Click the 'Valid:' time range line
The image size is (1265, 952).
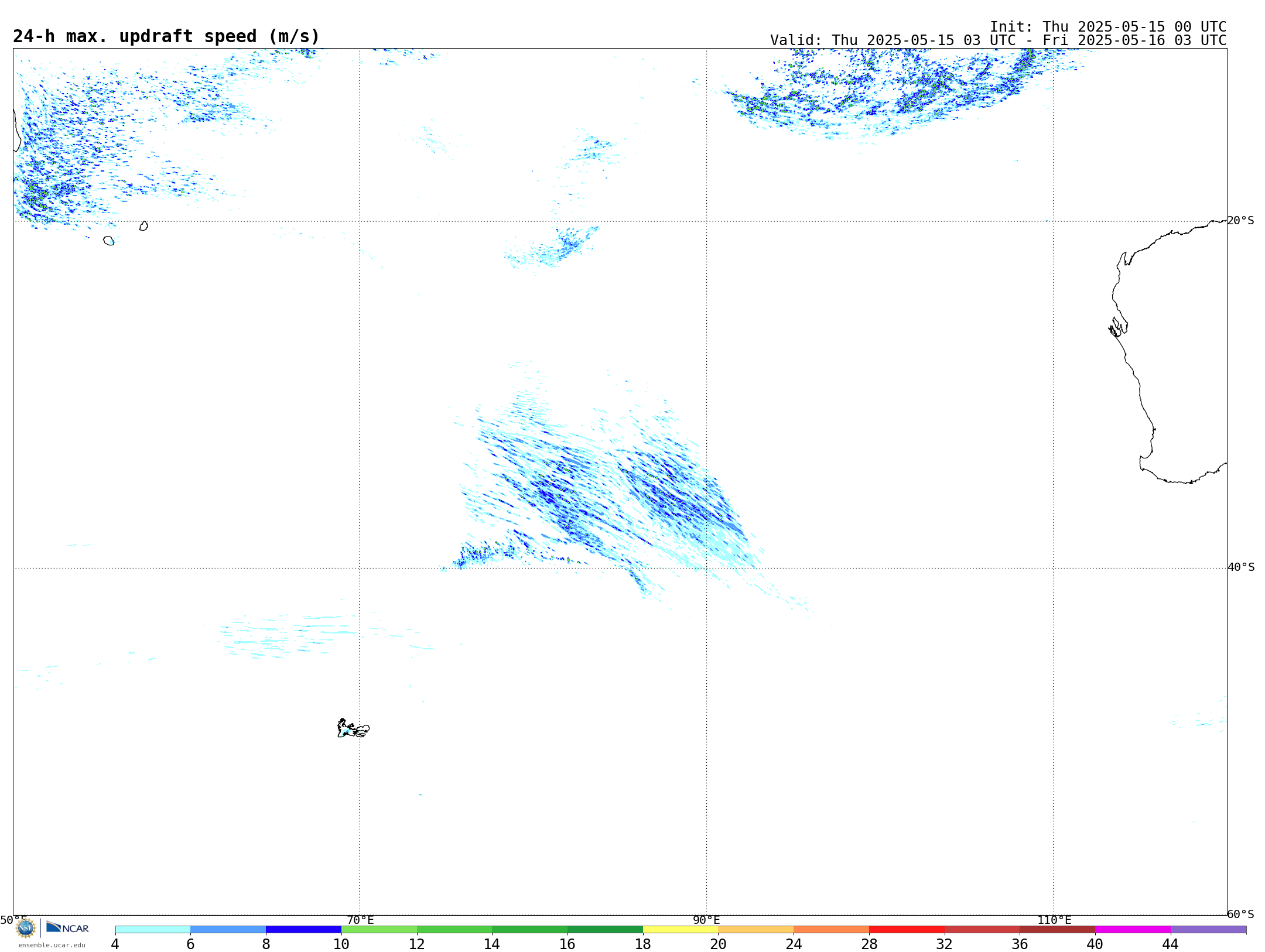[x=998, y=40]
